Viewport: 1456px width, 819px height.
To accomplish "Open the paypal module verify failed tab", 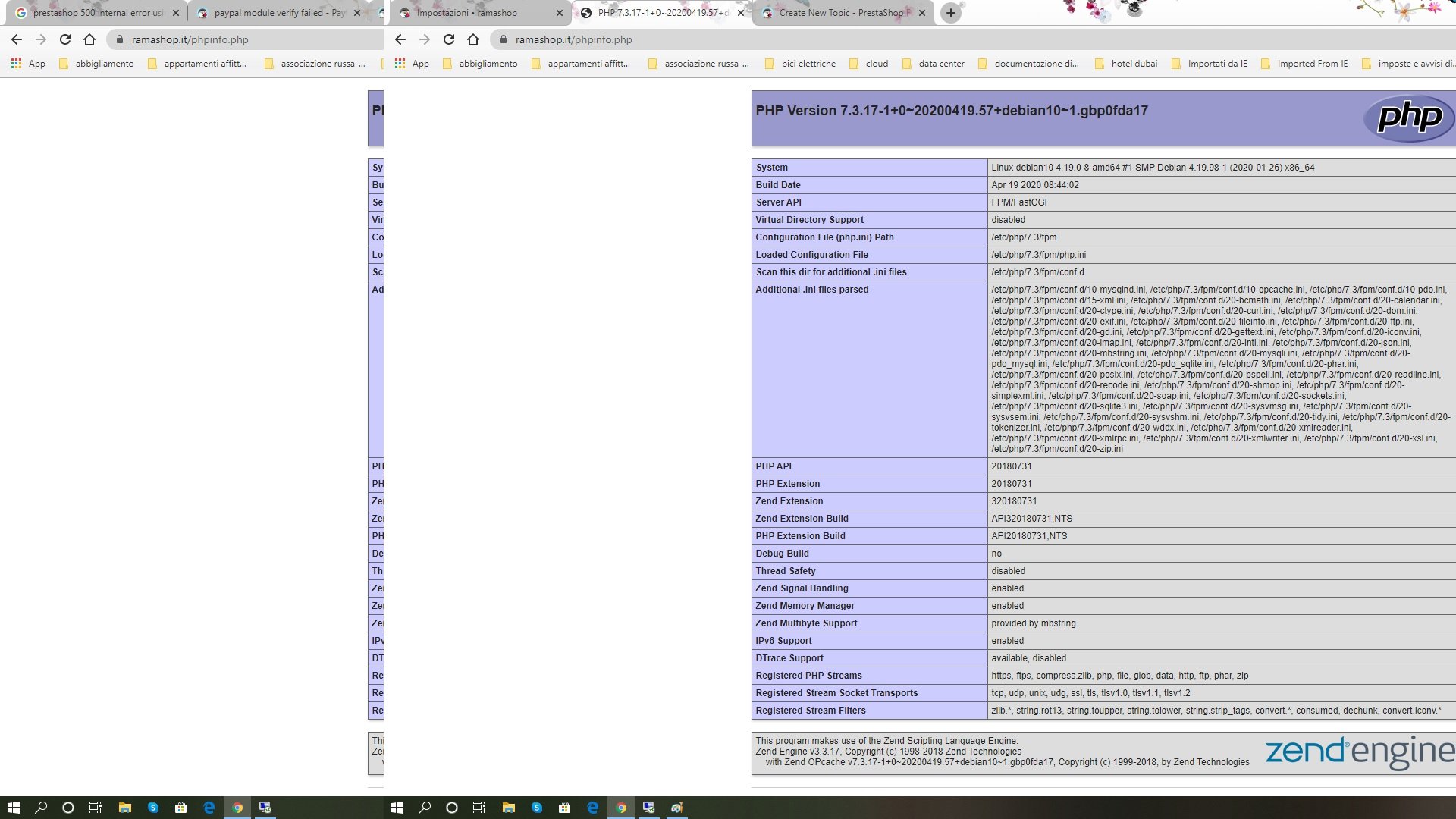I will [273, 13].
